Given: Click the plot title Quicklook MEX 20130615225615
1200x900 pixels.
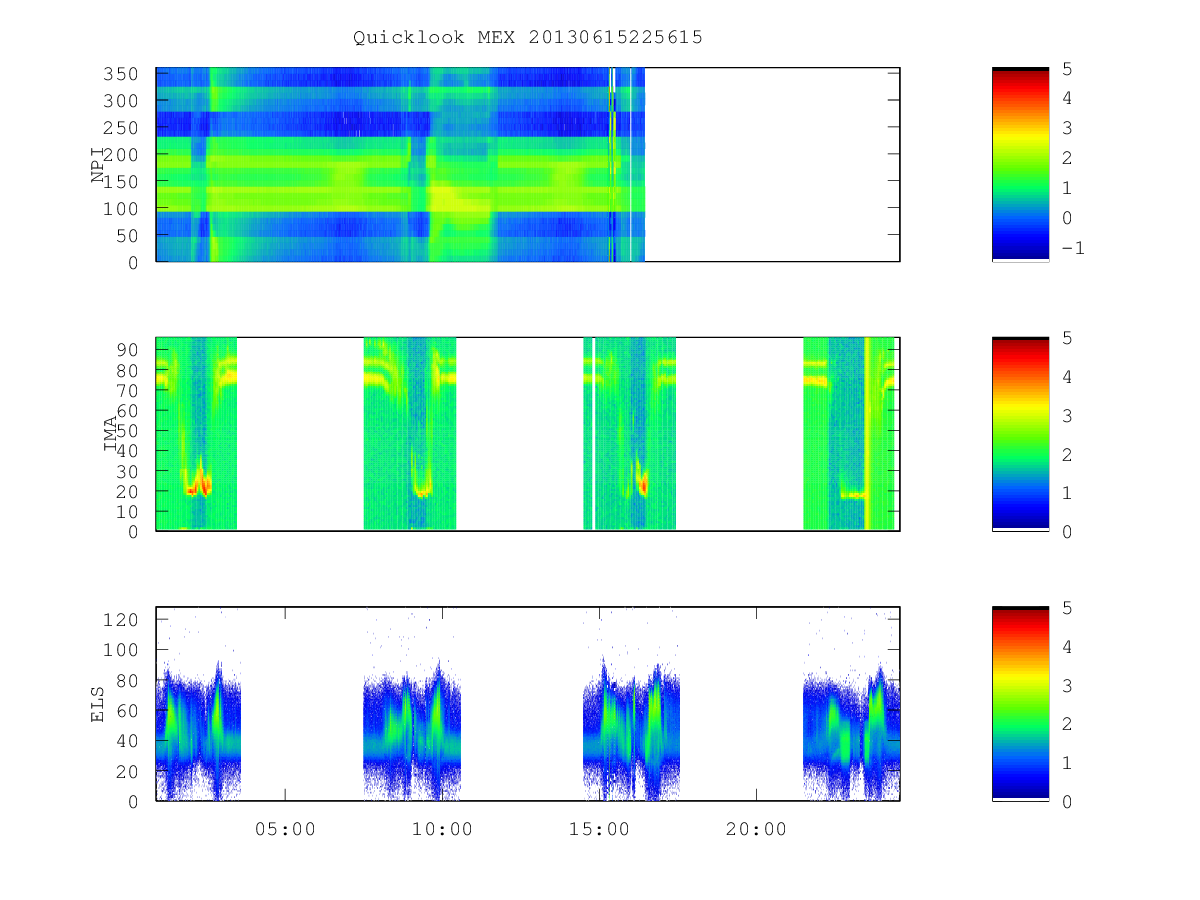Looking at the screenshot, I should tap(528, 37).
